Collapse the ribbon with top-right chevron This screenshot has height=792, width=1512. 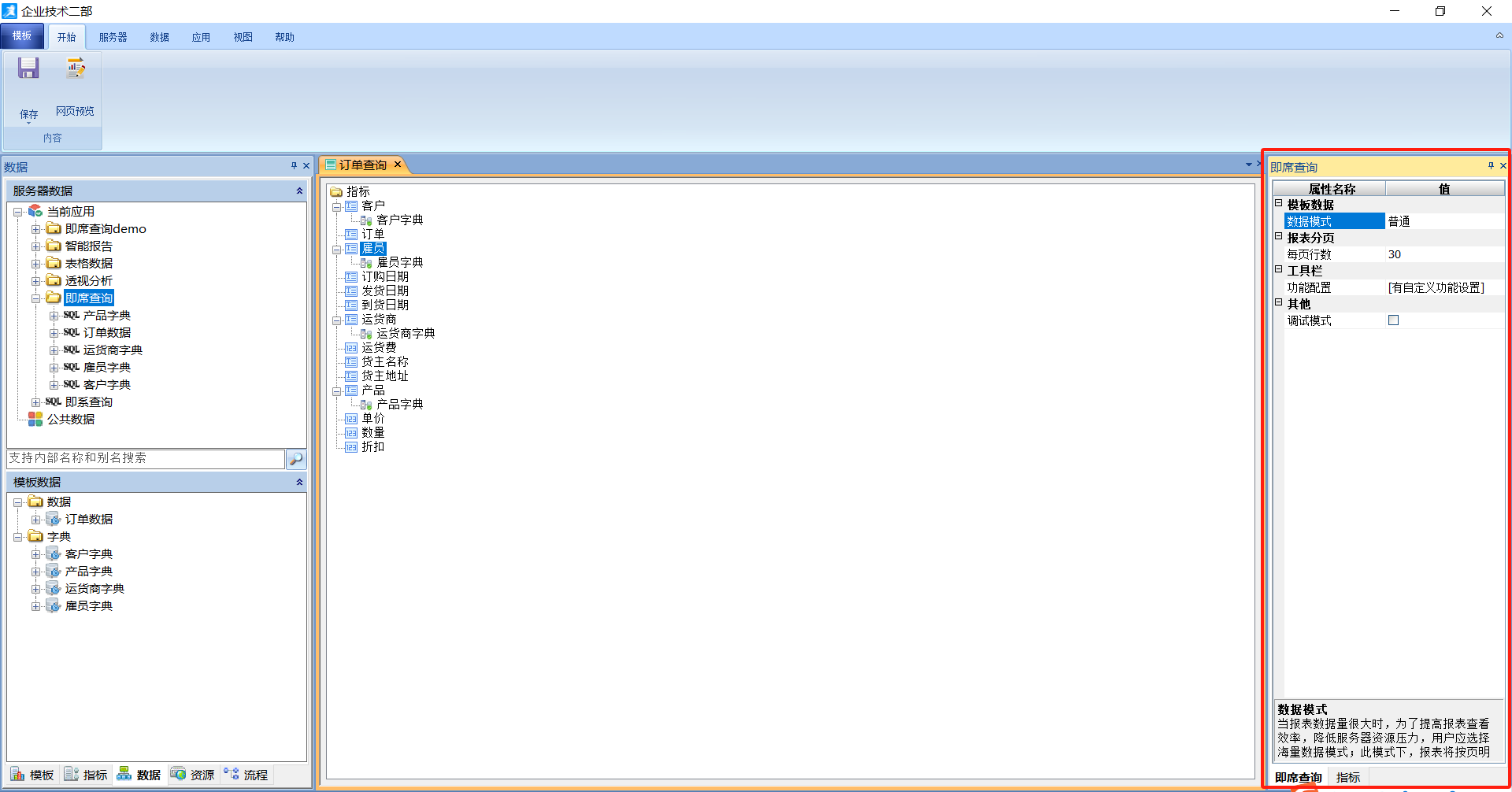click(x=1499, y=36)
